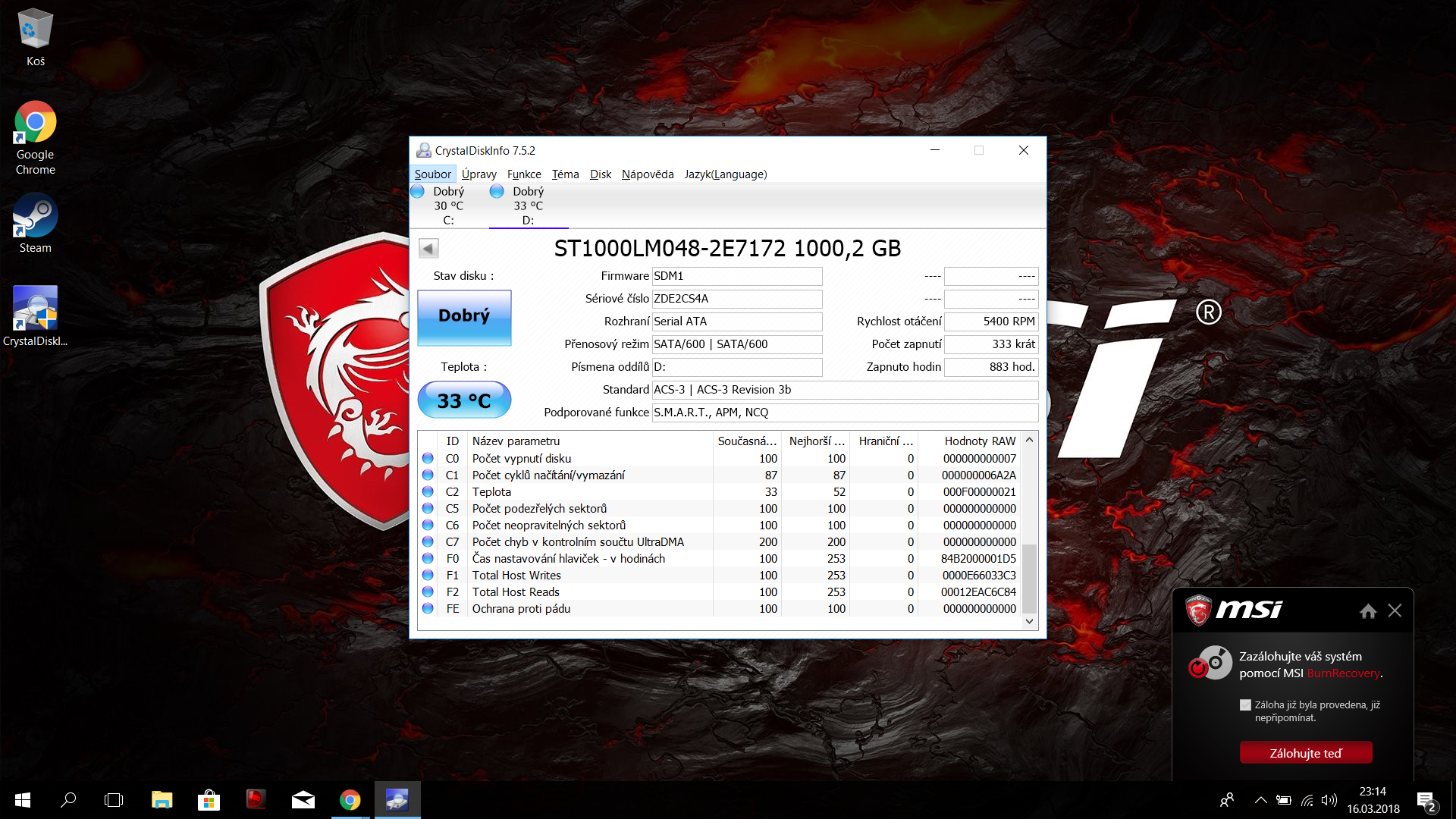1456x819 pixels.
Task: Open the People icon in system tray
Action: pos(1226,800)
